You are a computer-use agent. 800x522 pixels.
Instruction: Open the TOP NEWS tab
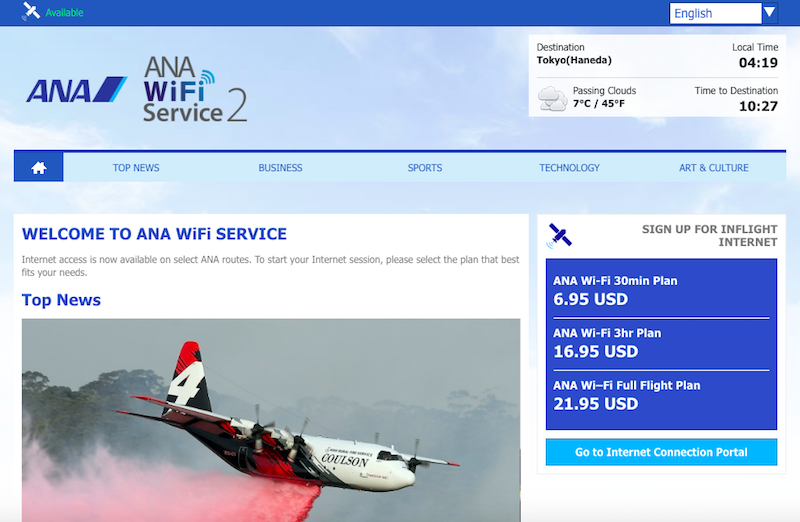[x=136, y=168]
